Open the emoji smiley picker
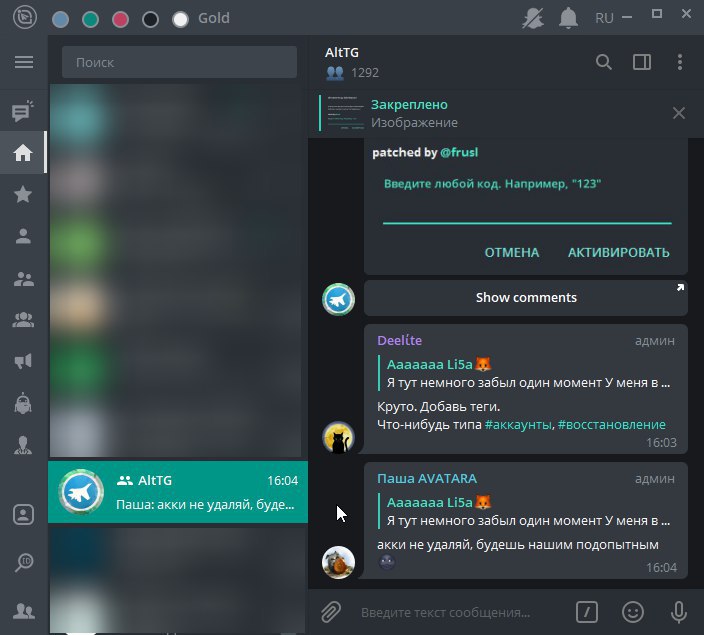 [x=633, y=612]
